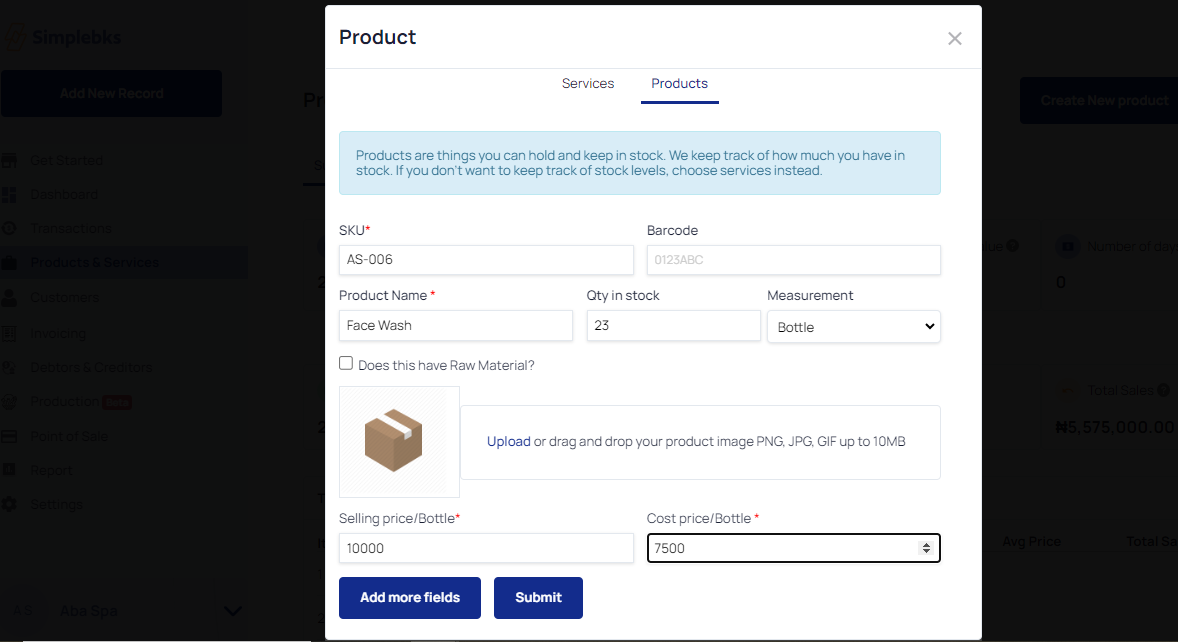Click Add New Record in the background page
Viewport: 1178px width, 642px height.
pyautogui.click(x=111, y=94)
